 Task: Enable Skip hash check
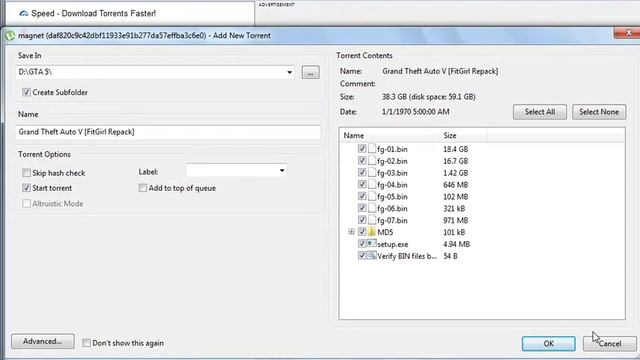pos(27,173)
